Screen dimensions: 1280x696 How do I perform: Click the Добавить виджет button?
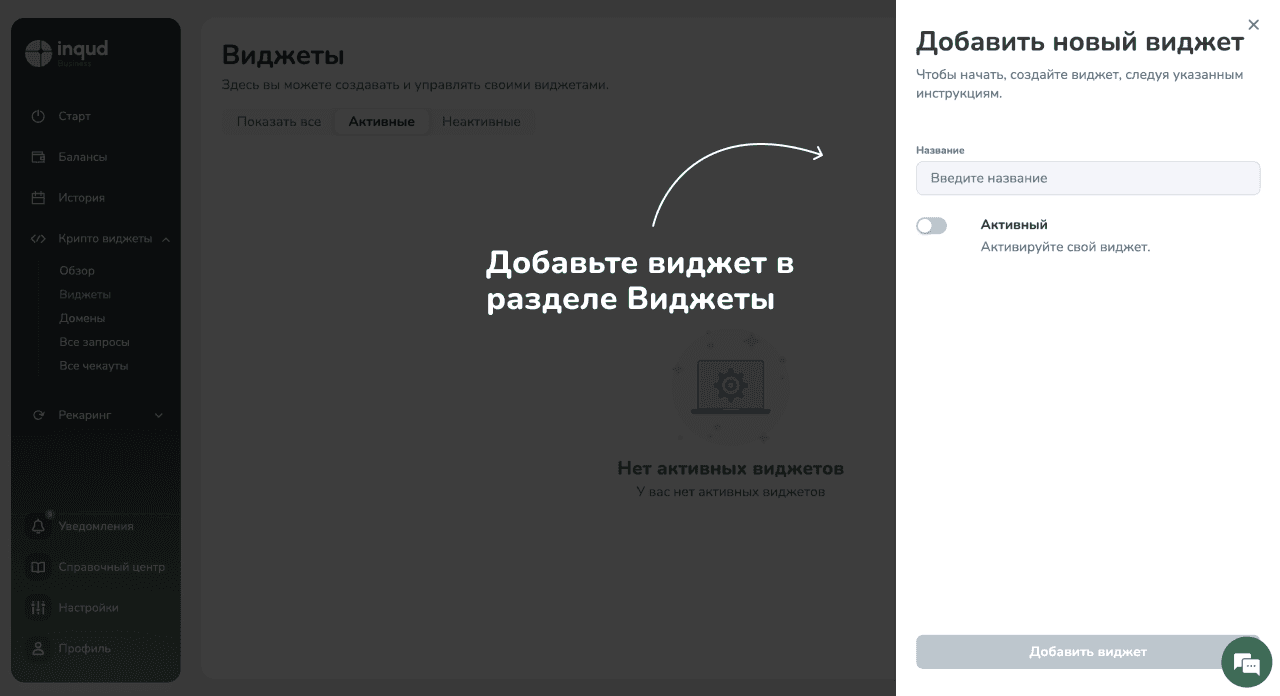click(x=1088, y=652)
